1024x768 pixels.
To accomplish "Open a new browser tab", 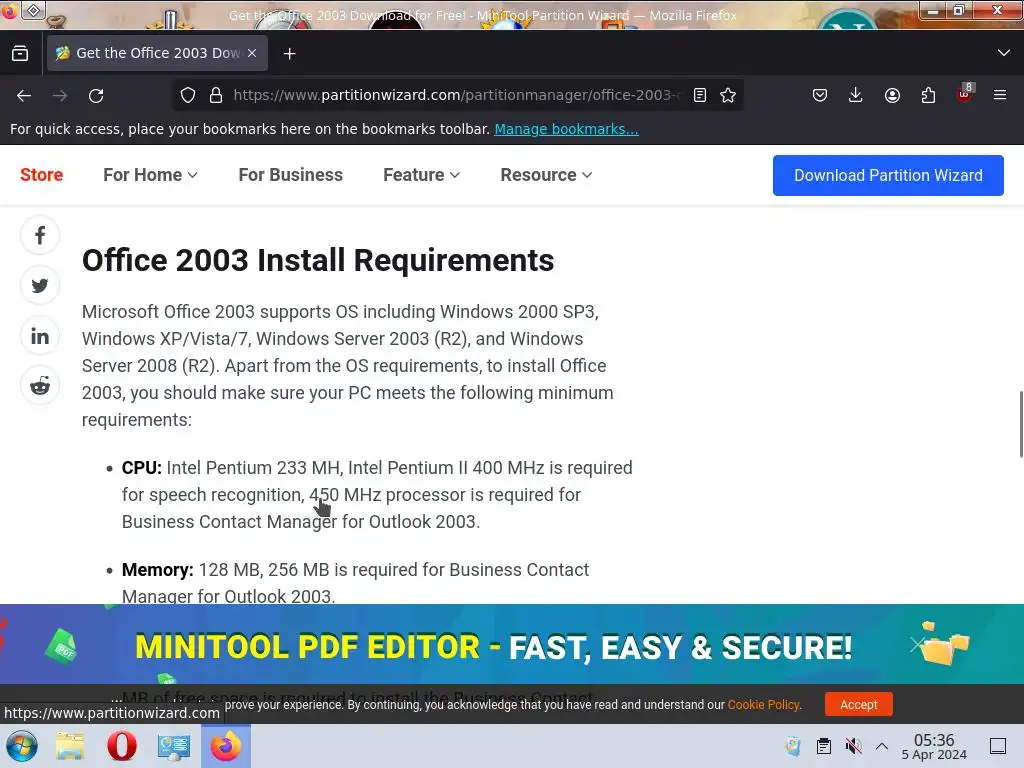I will point(289,54).
